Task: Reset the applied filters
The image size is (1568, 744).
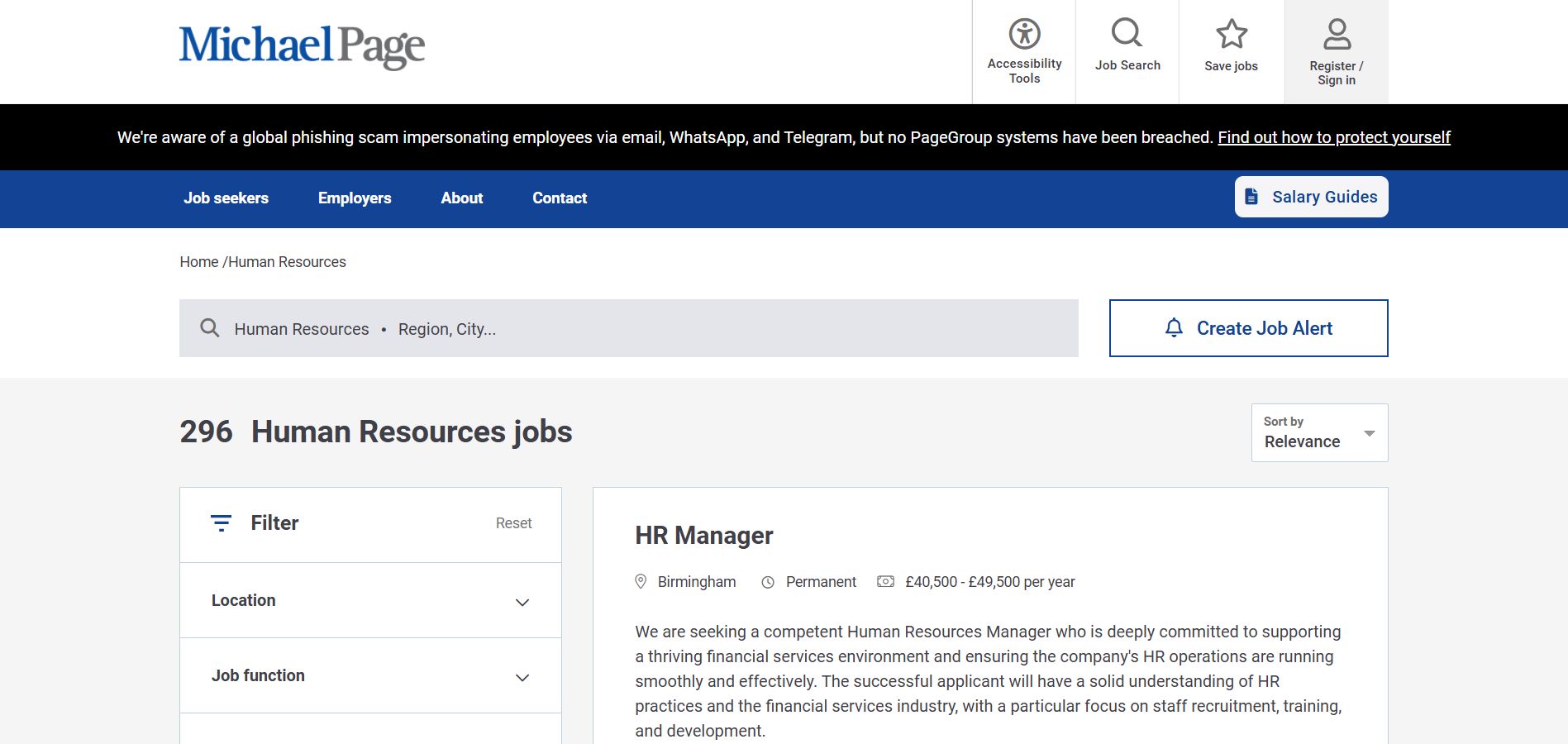Action: (513, 522)
